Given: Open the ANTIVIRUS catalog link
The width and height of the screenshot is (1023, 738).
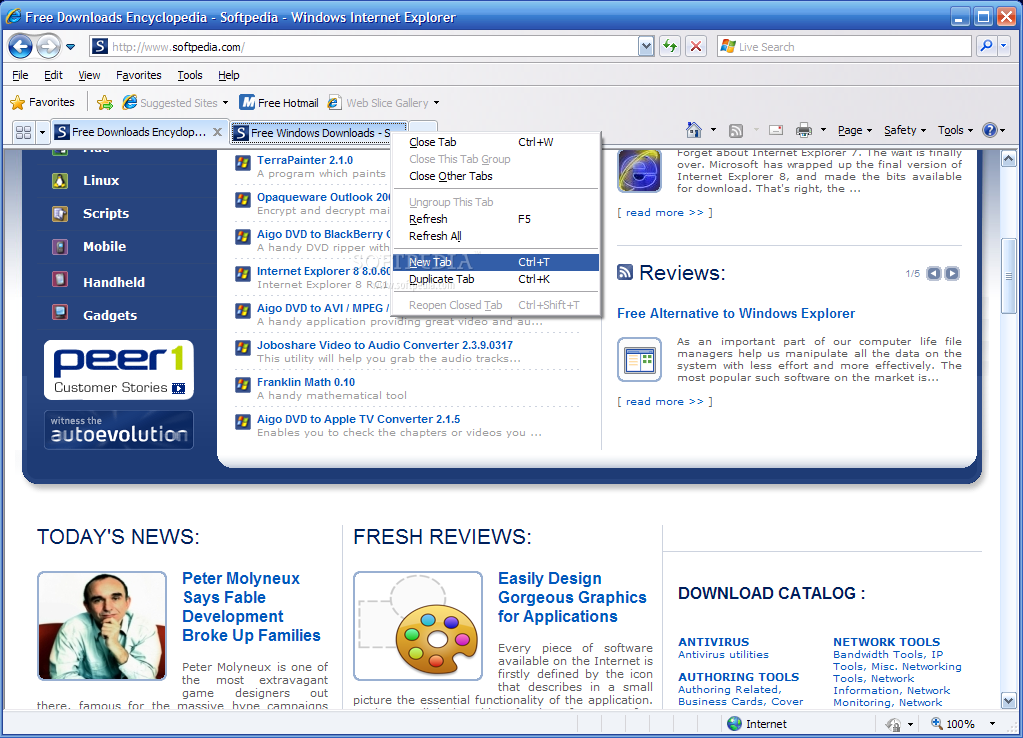Looking at the screenshot, I should point(714,642).
